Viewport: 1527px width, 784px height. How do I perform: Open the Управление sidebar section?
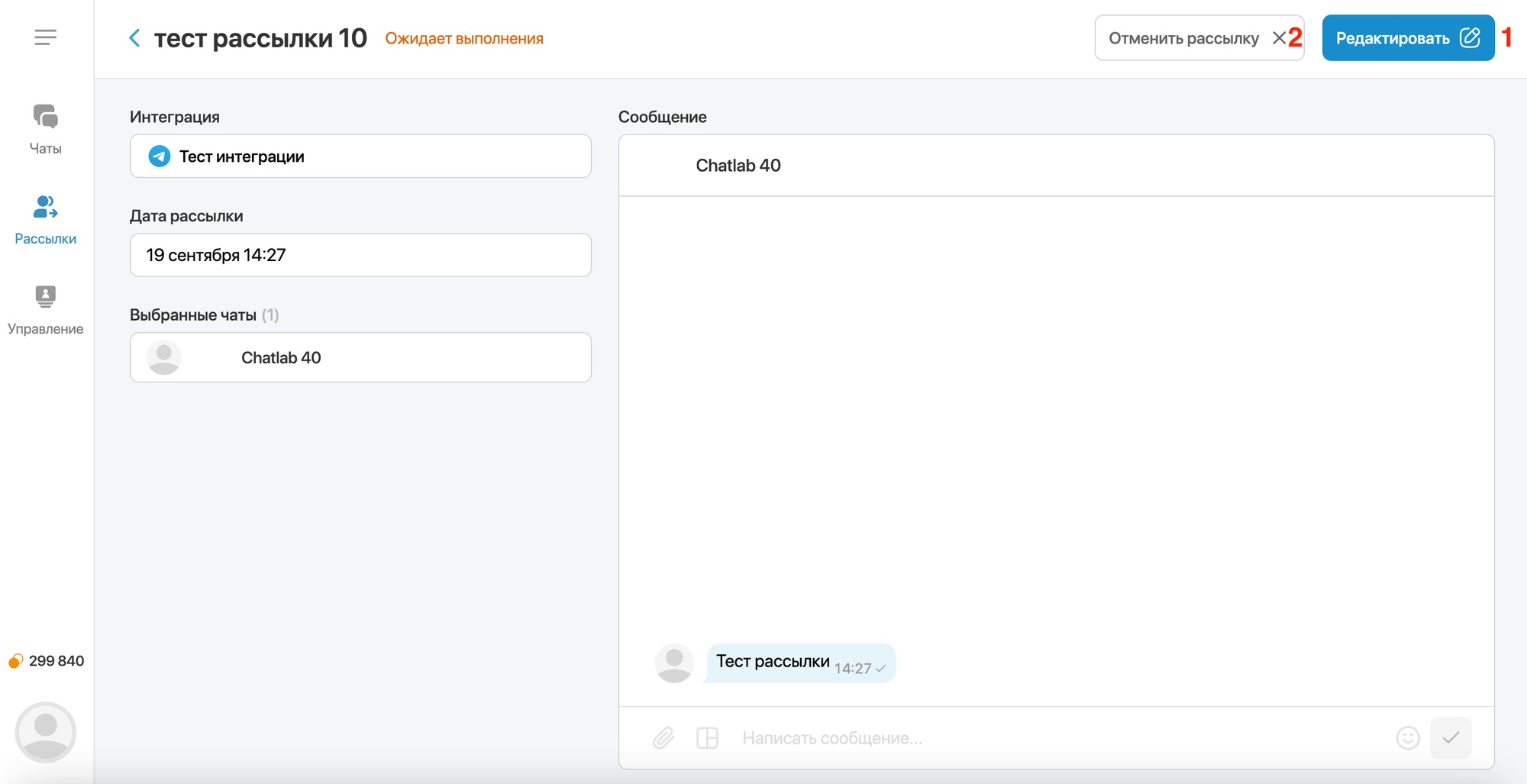point(46,310)
